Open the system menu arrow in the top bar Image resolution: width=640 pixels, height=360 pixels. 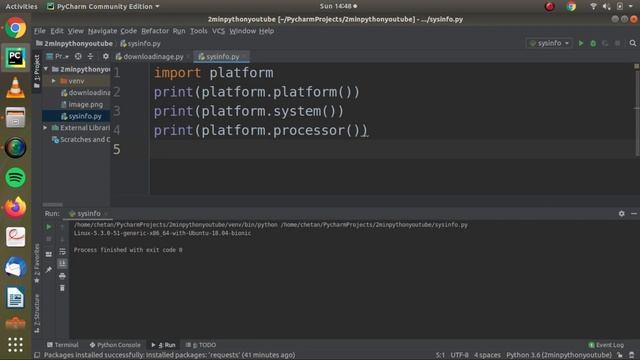pos(631,6)
